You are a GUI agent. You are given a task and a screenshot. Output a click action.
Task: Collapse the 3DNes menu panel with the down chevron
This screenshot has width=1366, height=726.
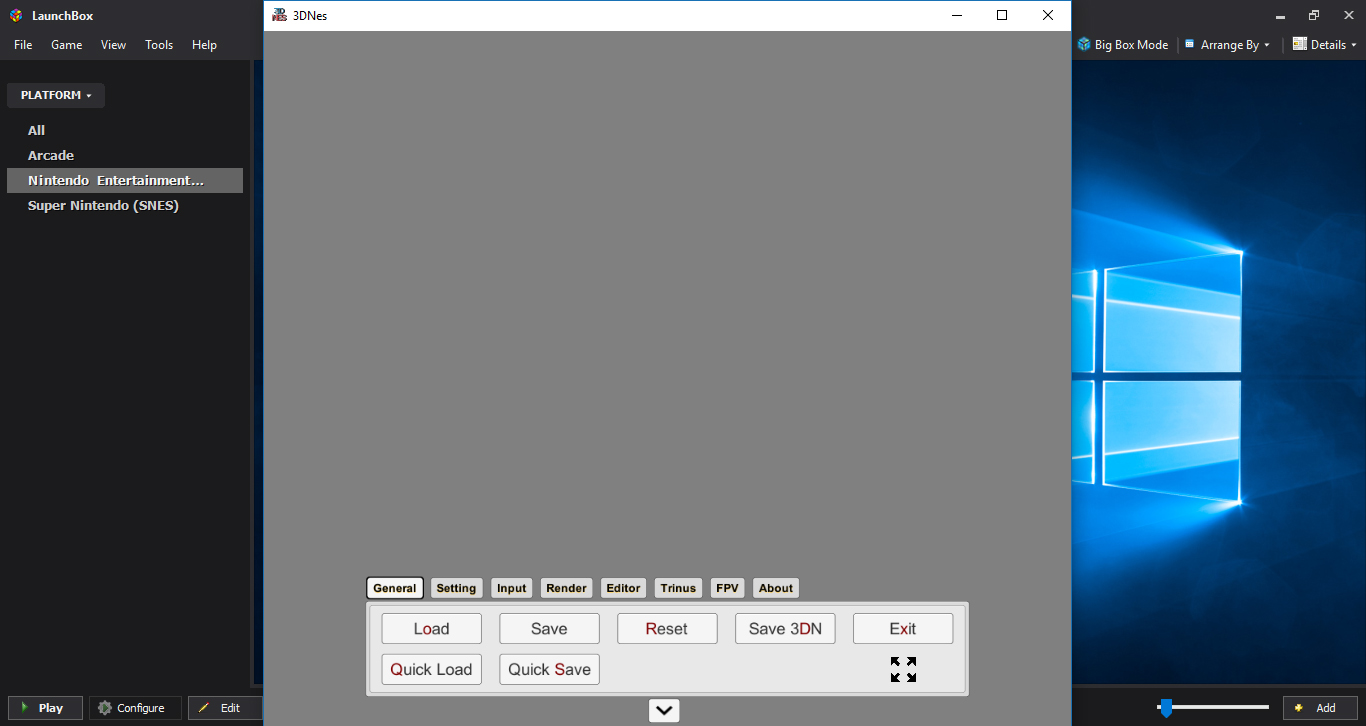664,710
